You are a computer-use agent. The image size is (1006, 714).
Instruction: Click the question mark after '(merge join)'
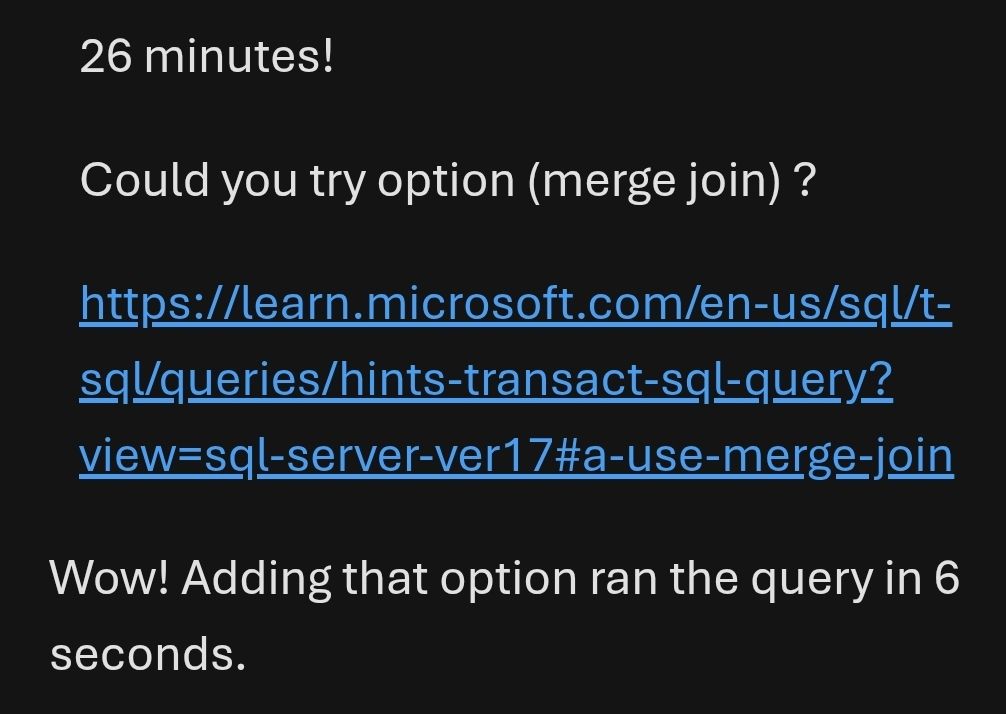tap(805, 180)
